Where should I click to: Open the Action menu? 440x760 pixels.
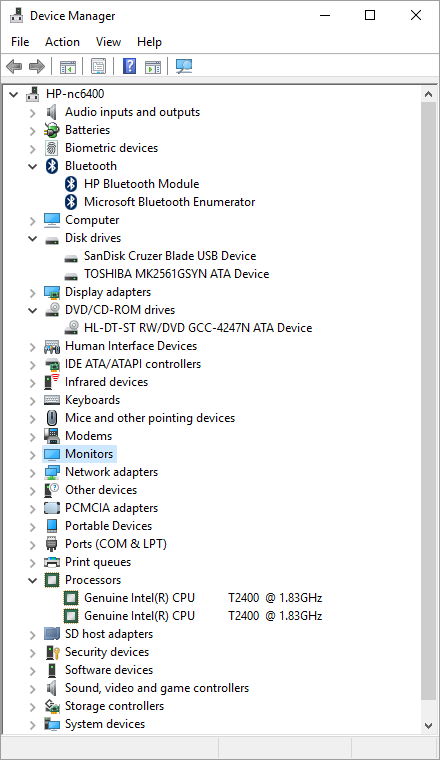point(62,42)
